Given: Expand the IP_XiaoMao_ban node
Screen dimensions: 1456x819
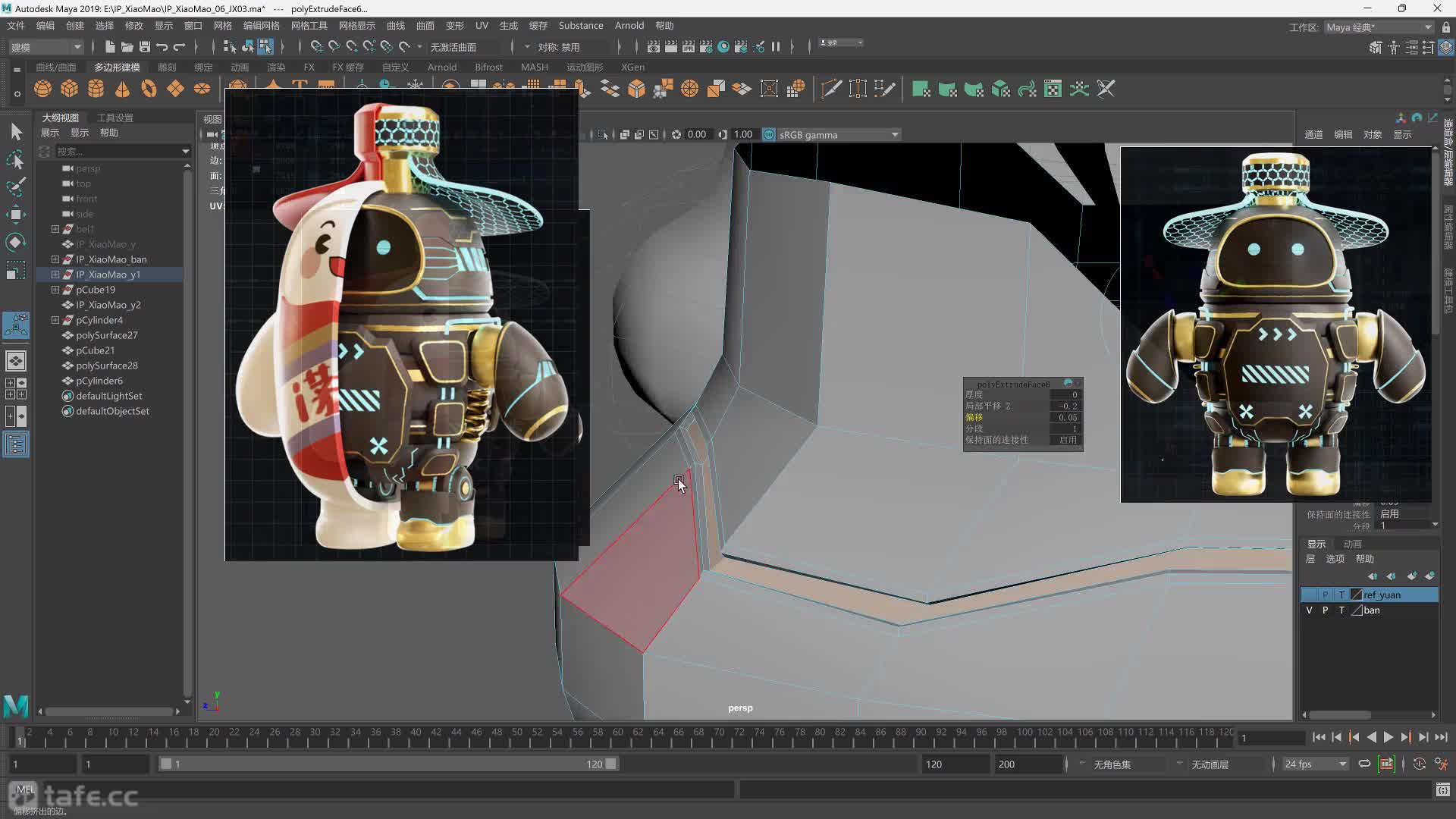Looking at the screenshot, I should (x=55, y=259).
